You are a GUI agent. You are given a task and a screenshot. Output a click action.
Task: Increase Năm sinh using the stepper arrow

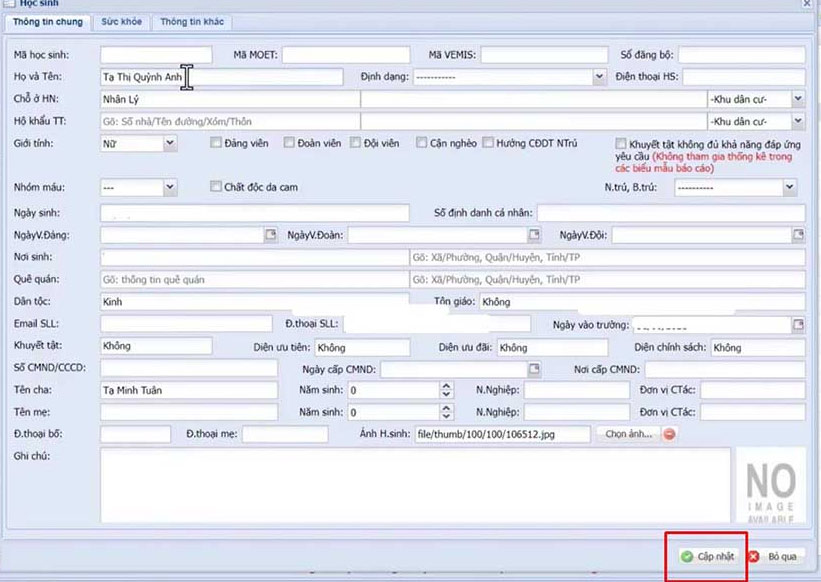[446, 386]
